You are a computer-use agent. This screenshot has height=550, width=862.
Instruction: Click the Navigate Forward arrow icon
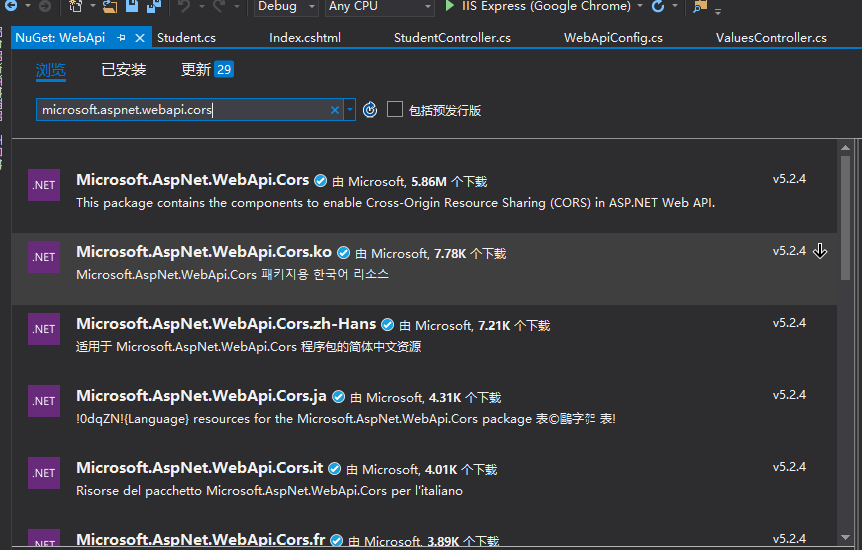45,6
